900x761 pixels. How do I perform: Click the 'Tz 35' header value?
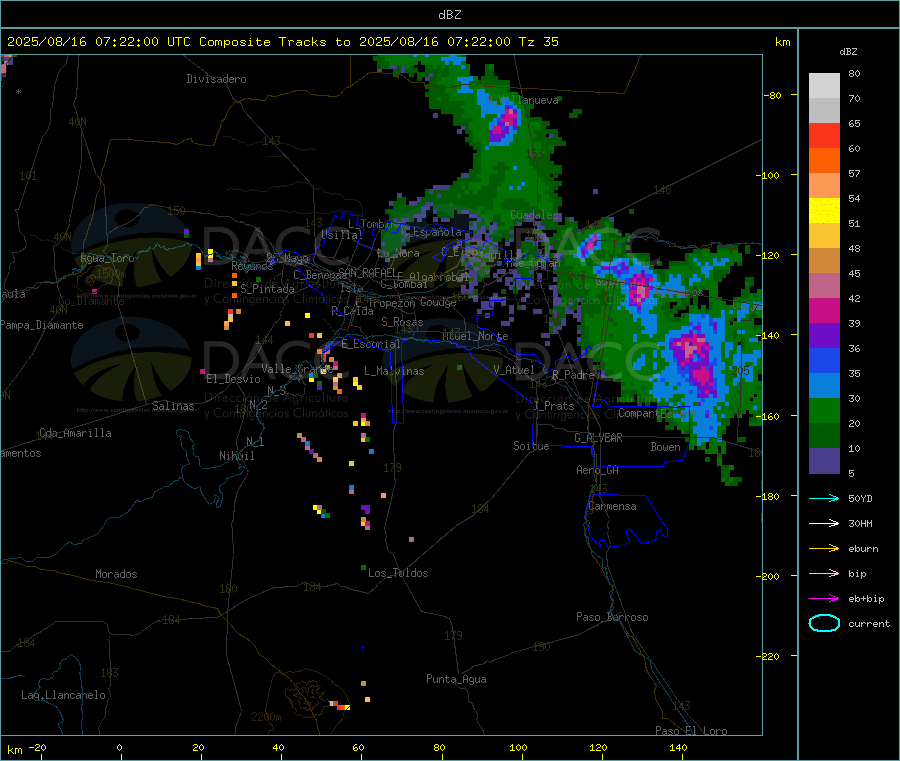coord(538,42)
